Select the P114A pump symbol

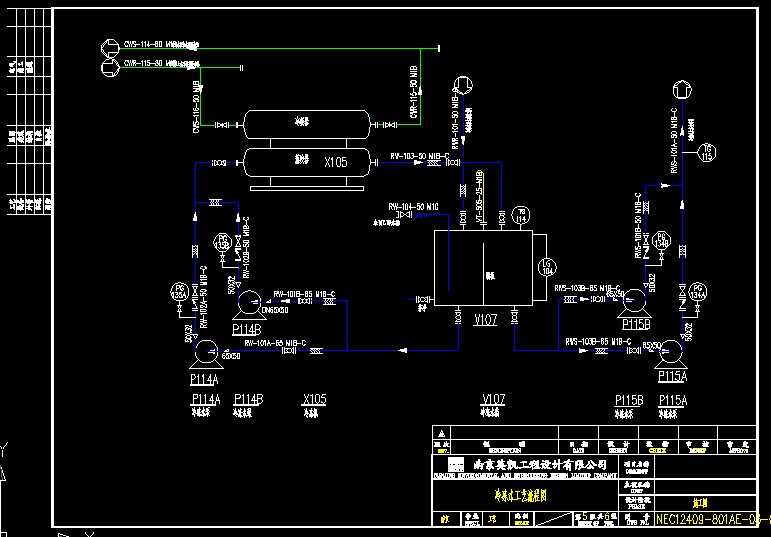coord(206,352)
